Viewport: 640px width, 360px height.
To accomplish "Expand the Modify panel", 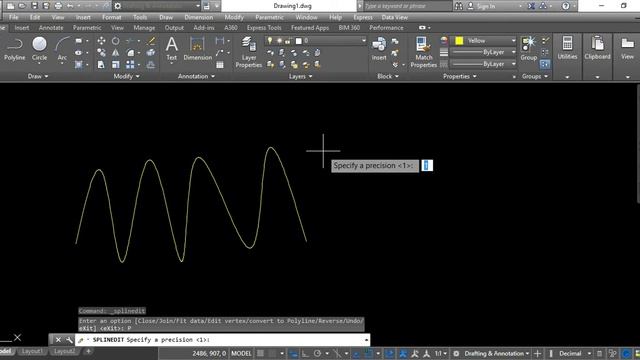I will [127, 76].
